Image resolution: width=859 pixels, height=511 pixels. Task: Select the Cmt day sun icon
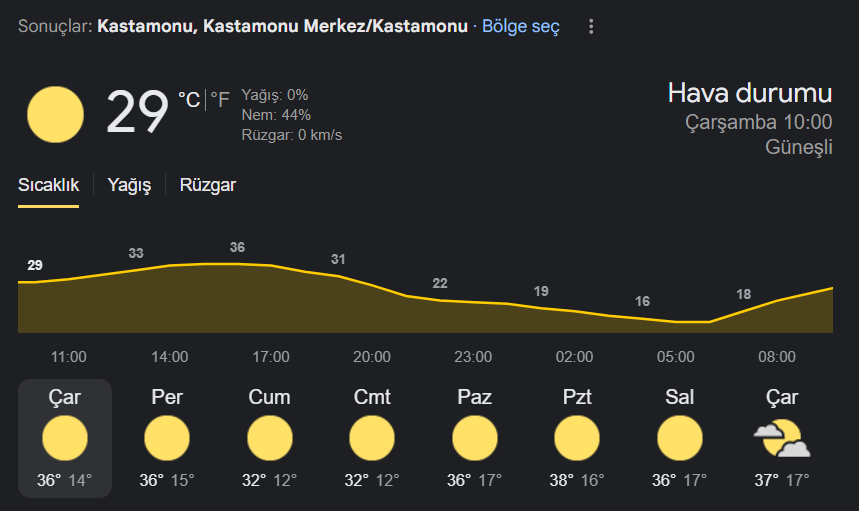point(372,438)
